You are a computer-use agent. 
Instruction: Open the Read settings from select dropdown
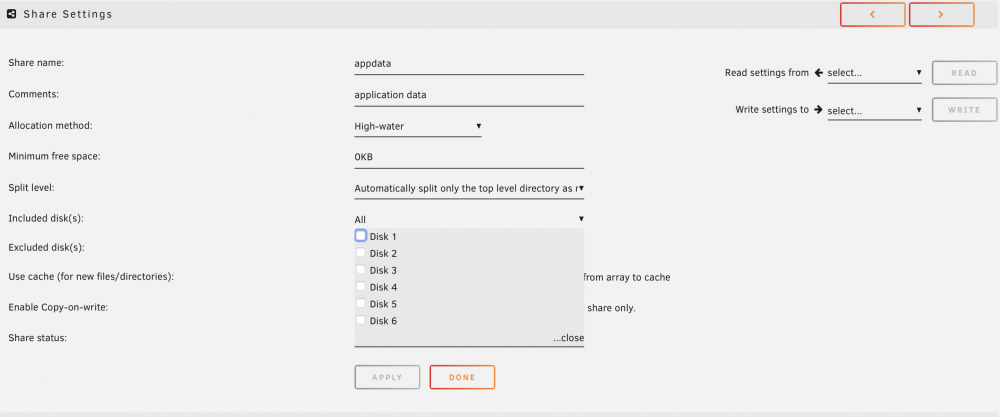874,73
